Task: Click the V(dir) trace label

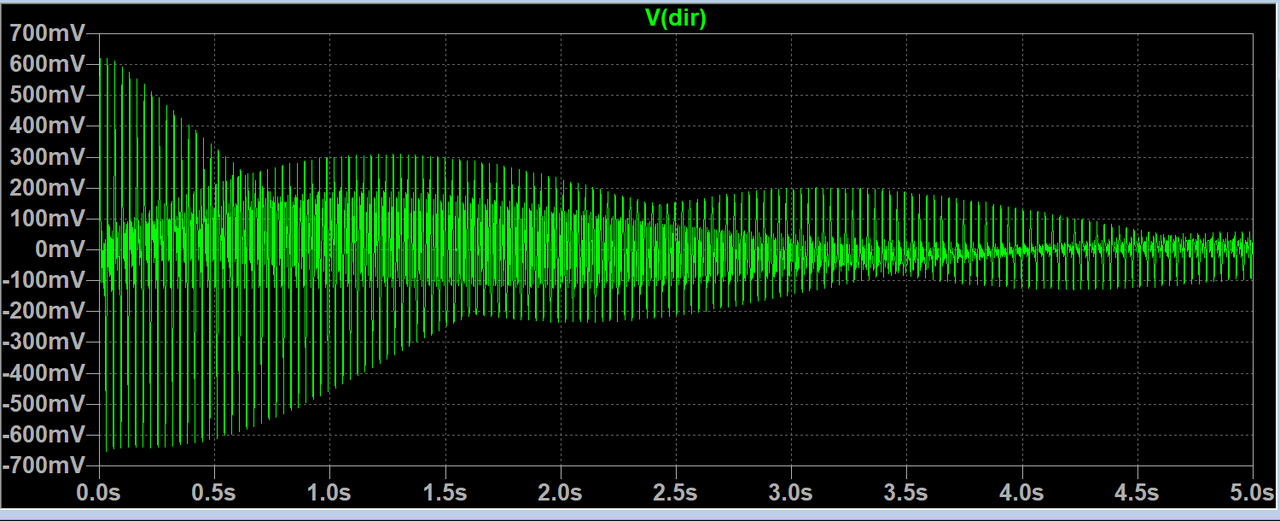Action: coord(676,18)
